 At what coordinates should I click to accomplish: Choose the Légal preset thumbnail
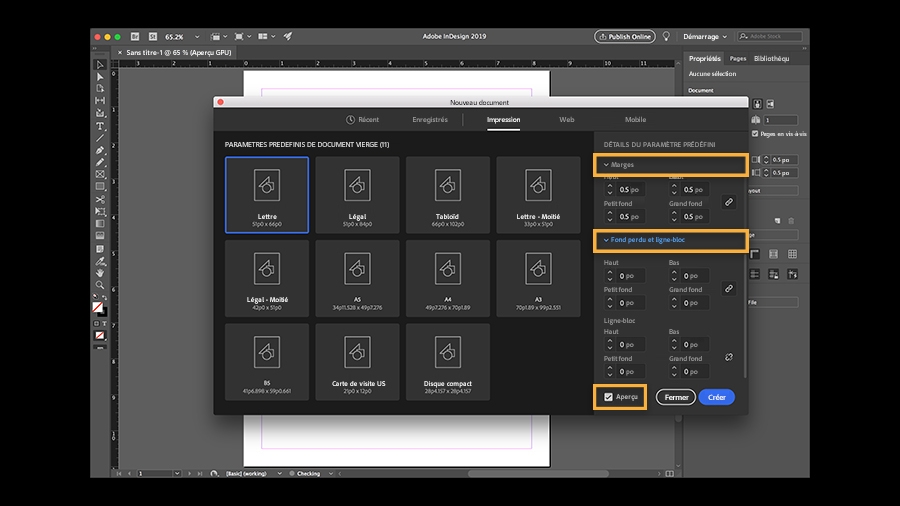coord(357,195)
